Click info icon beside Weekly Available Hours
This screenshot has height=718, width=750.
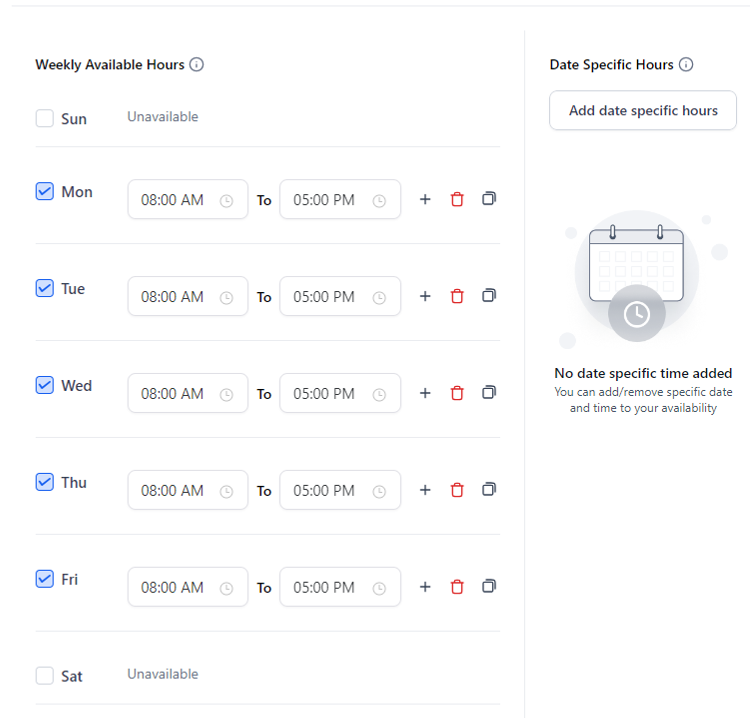coord(197,64)
